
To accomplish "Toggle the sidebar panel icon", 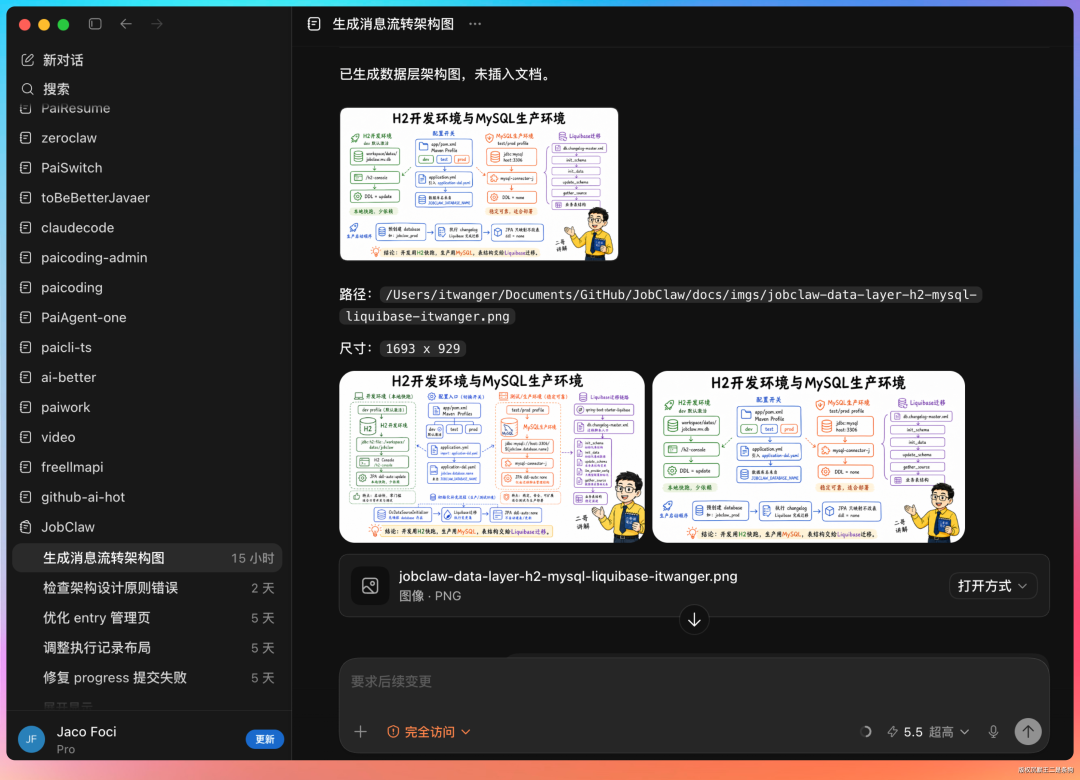I will tap(95, 24).
